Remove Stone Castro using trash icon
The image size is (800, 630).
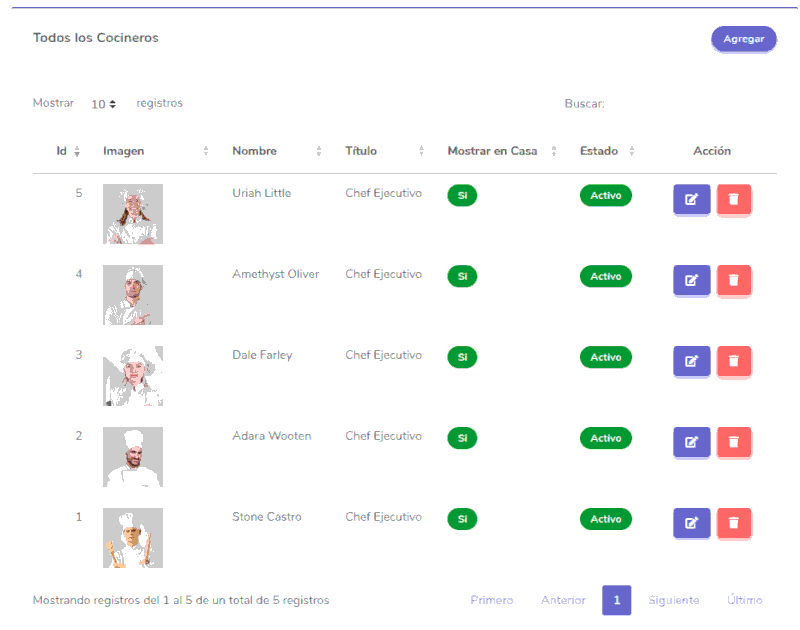point(734,523)
